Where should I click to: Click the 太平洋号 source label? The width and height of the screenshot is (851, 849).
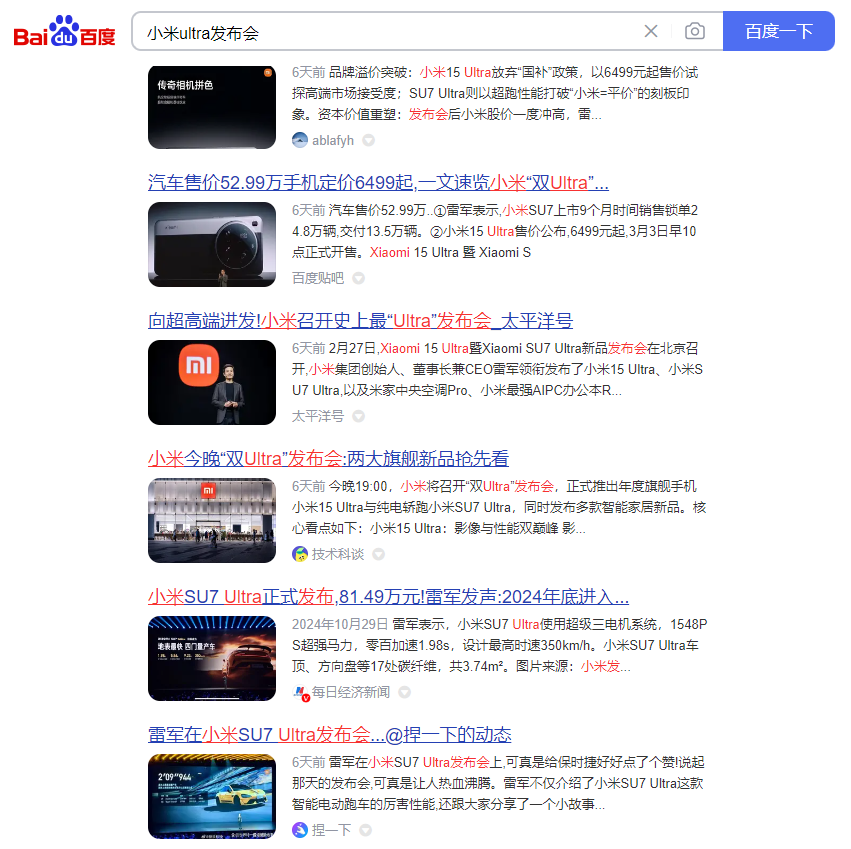pos(317,416)
